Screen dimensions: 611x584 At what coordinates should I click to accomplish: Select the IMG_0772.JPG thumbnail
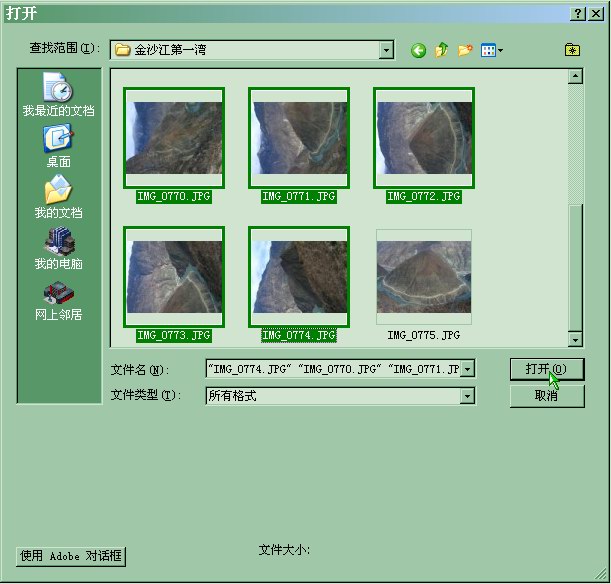tap(423, 138)
